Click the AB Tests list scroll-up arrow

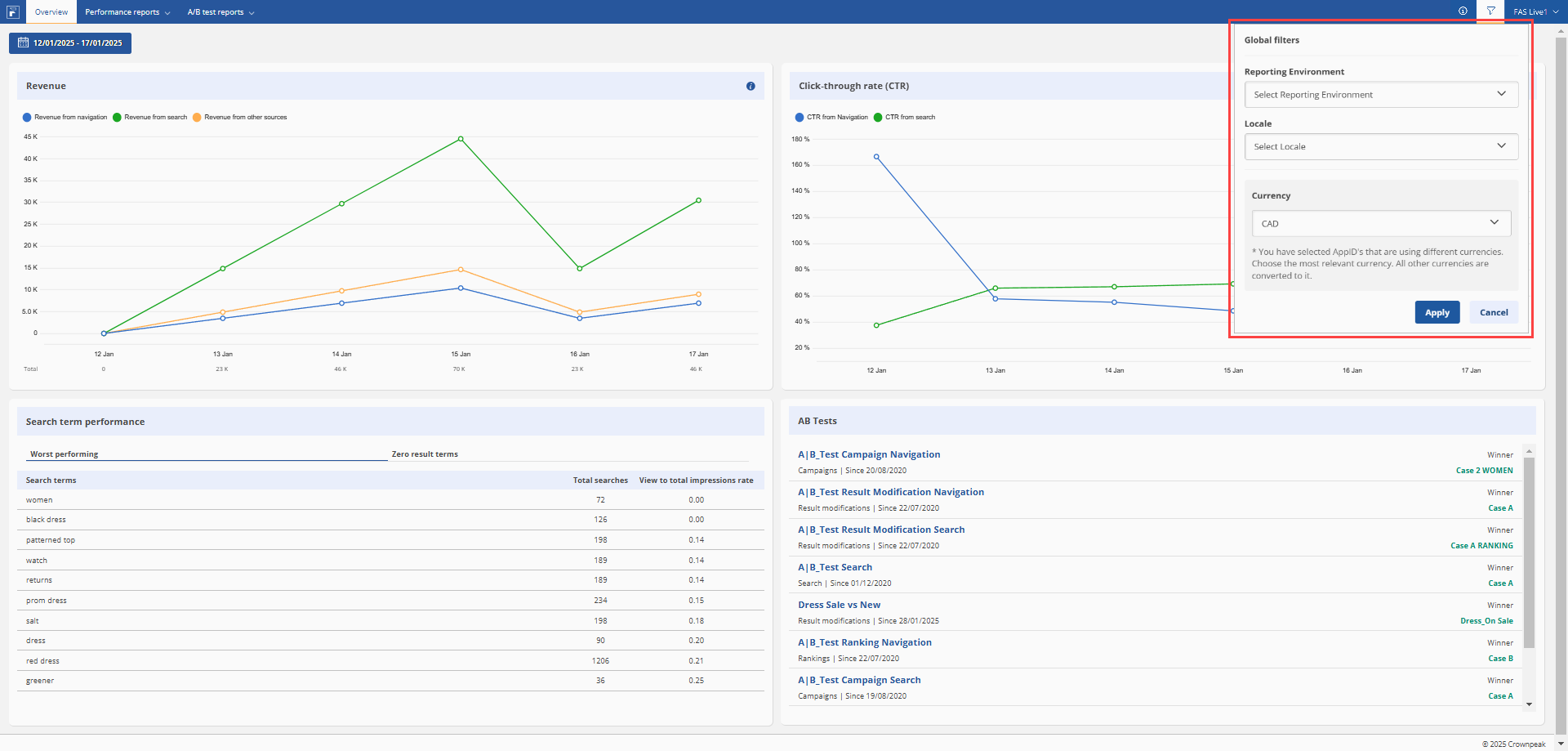point(1529,450)
